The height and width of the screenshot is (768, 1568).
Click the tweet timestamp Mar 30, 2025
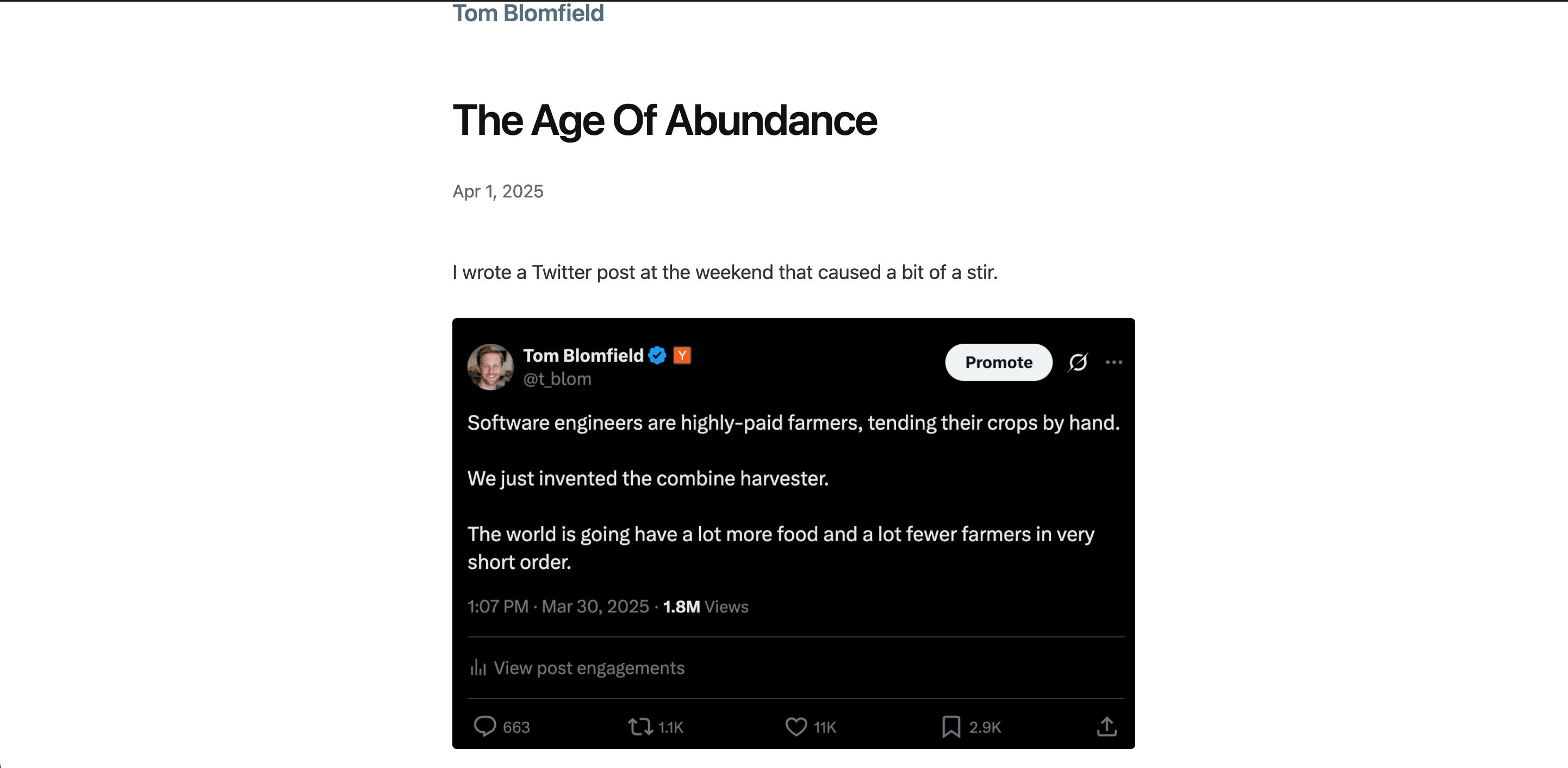pos(595,606)
